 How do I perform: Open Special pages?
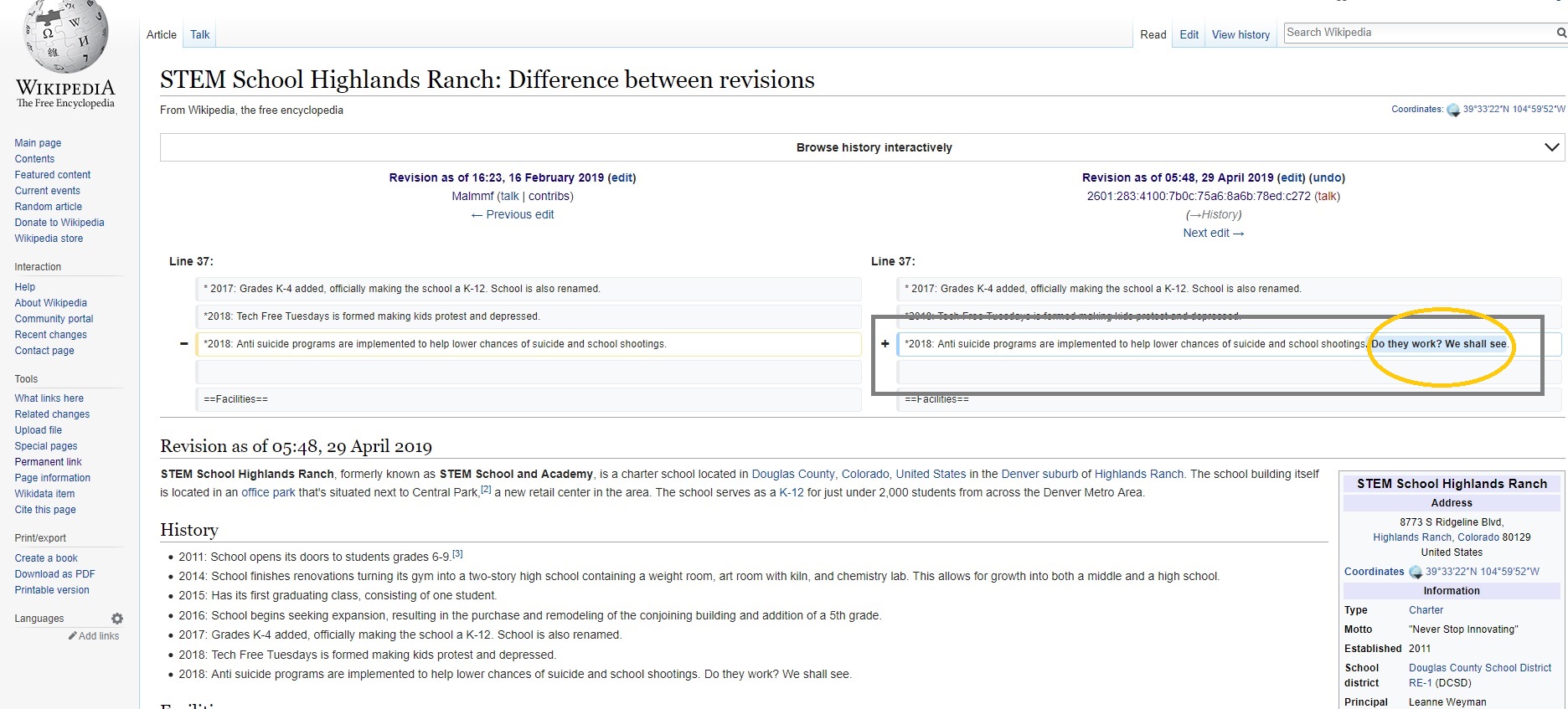[x=46, y=446]
